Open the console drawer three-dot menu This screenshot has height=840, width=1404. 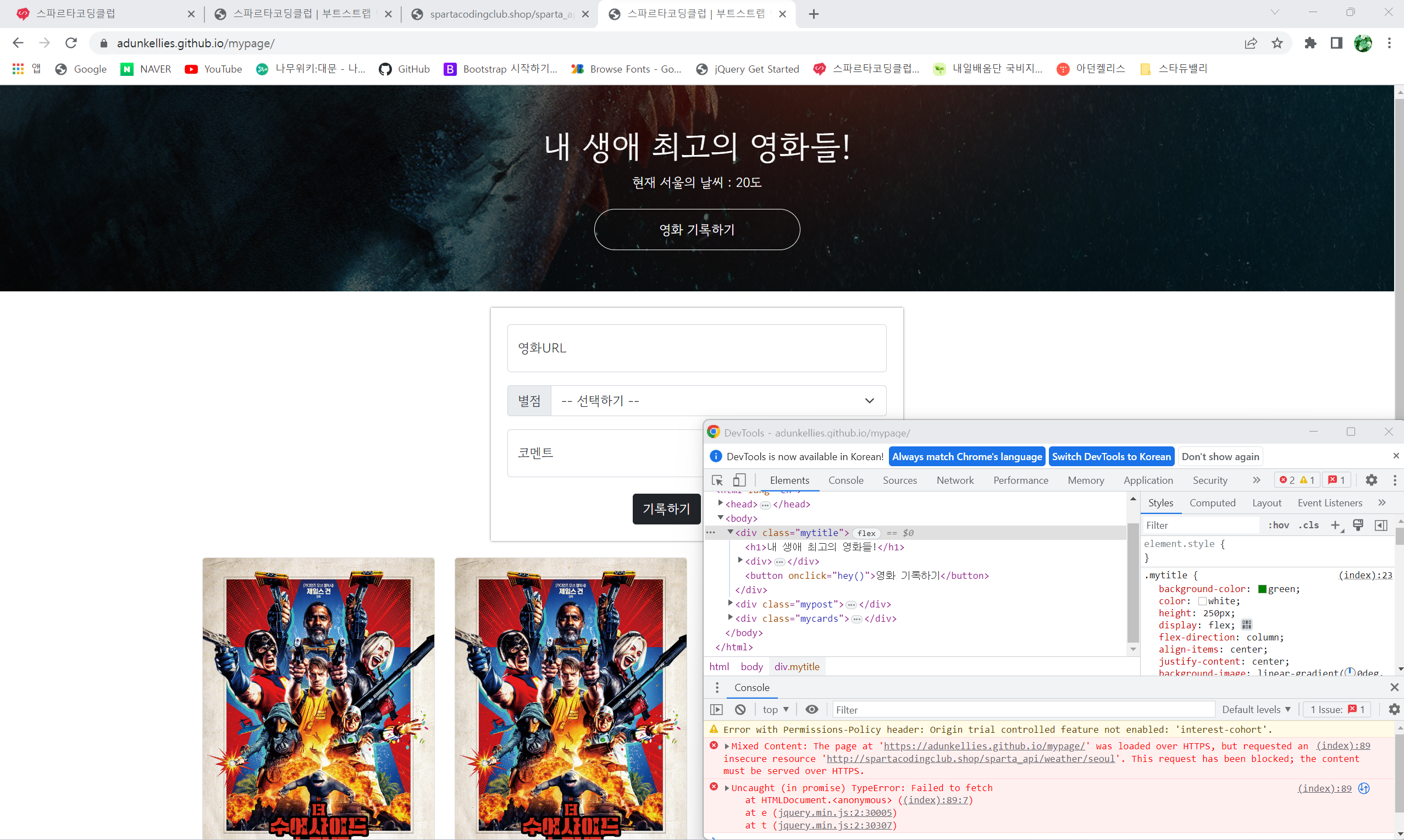tap(717, 687)
